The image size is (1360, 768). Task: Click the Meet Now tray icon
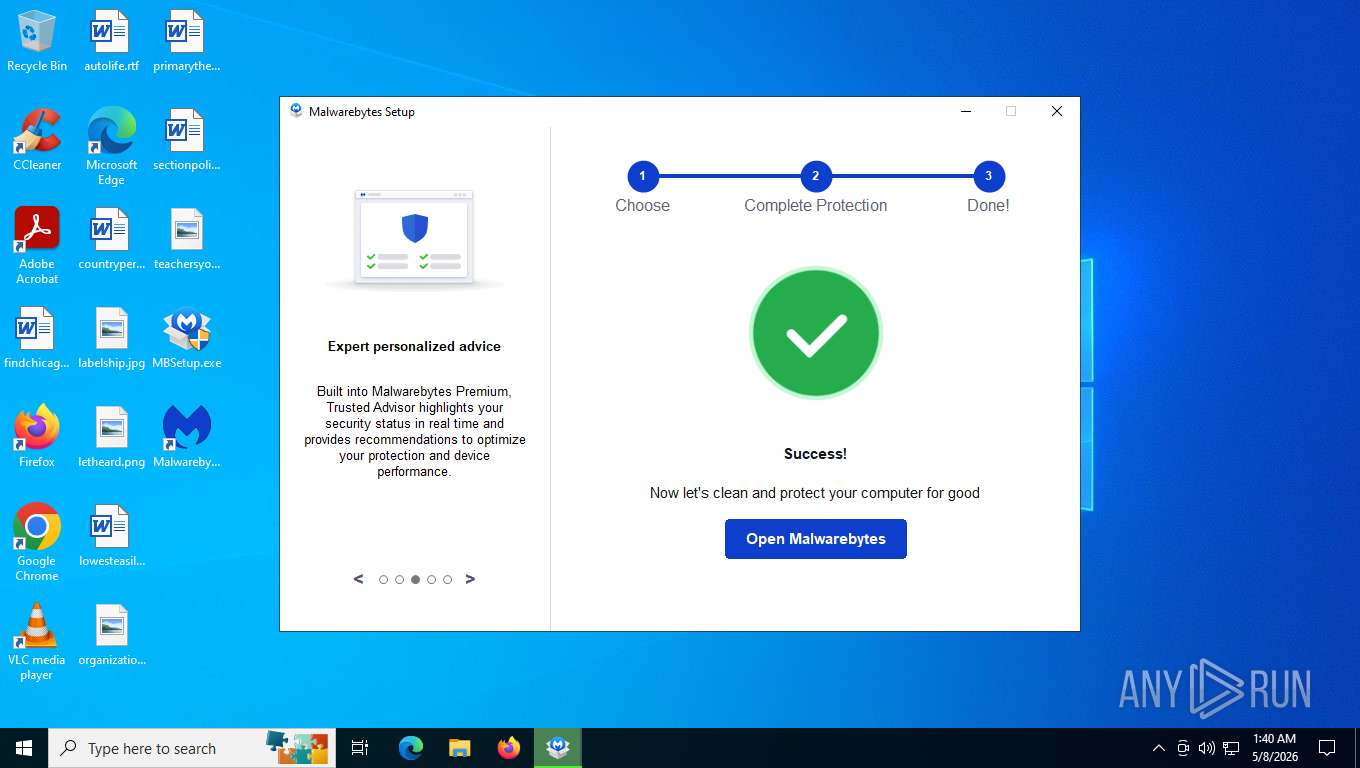tap(1183, 748)
